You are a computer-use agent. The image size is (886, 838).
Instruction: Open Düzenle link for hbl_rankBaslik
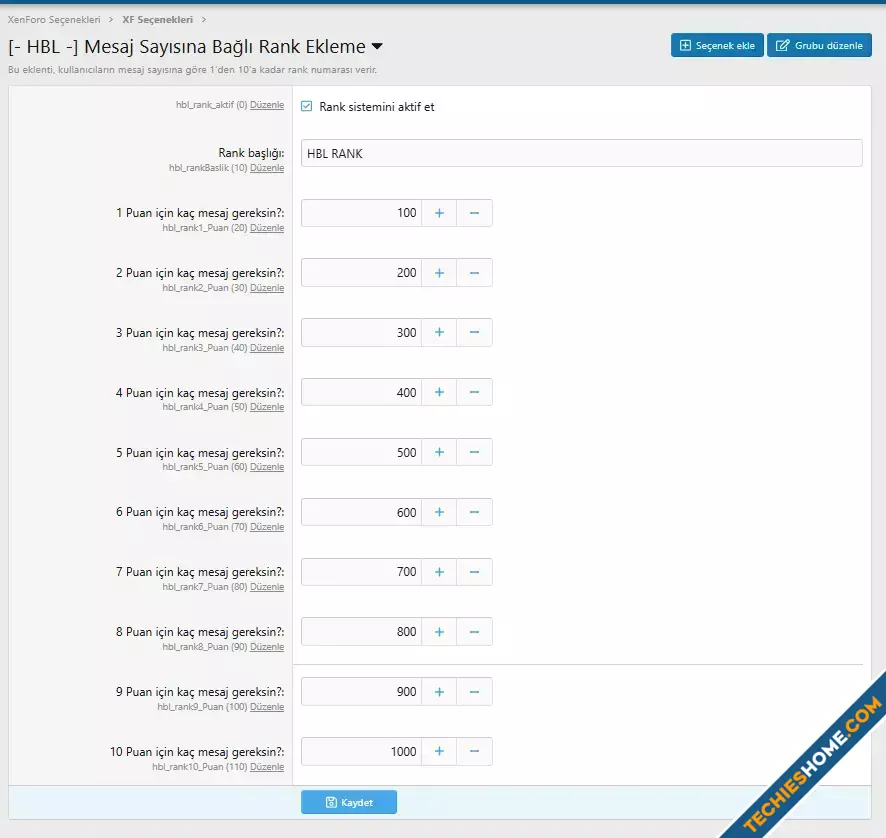point(267,168)
